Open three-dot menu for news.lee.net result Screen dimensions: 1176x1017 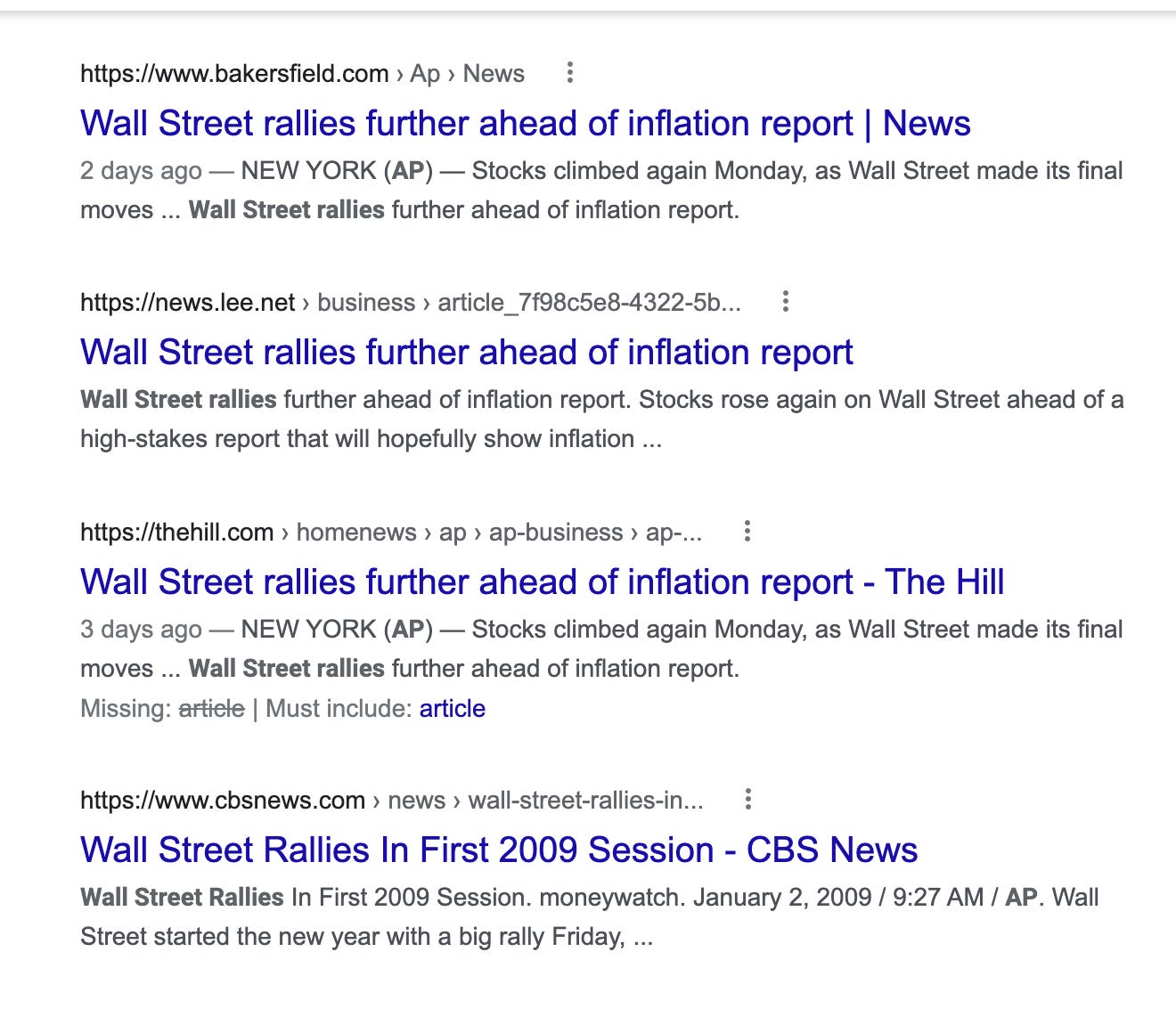(x=785, y=301)
